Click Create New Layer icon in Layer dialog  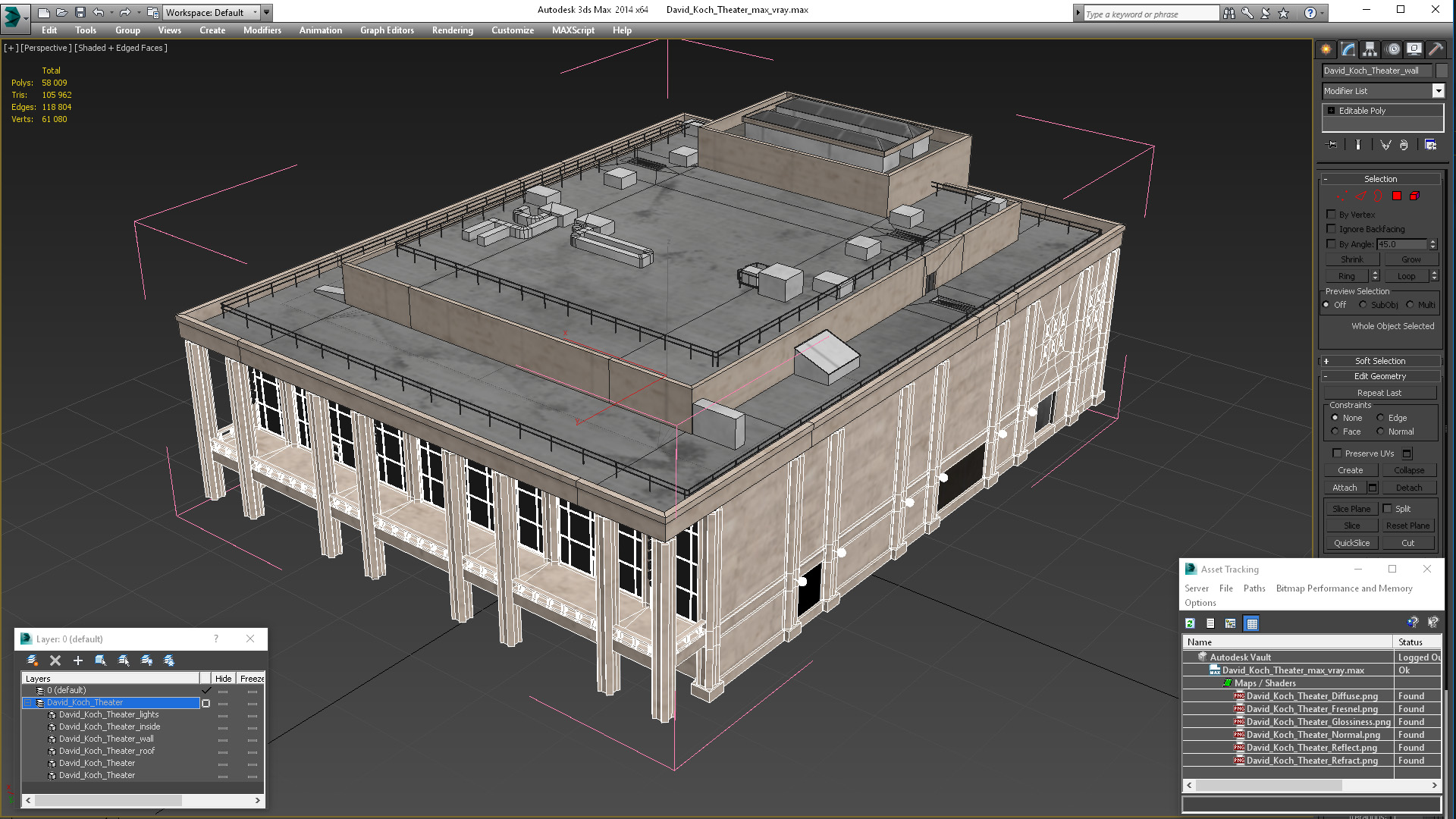coord(33,661)
